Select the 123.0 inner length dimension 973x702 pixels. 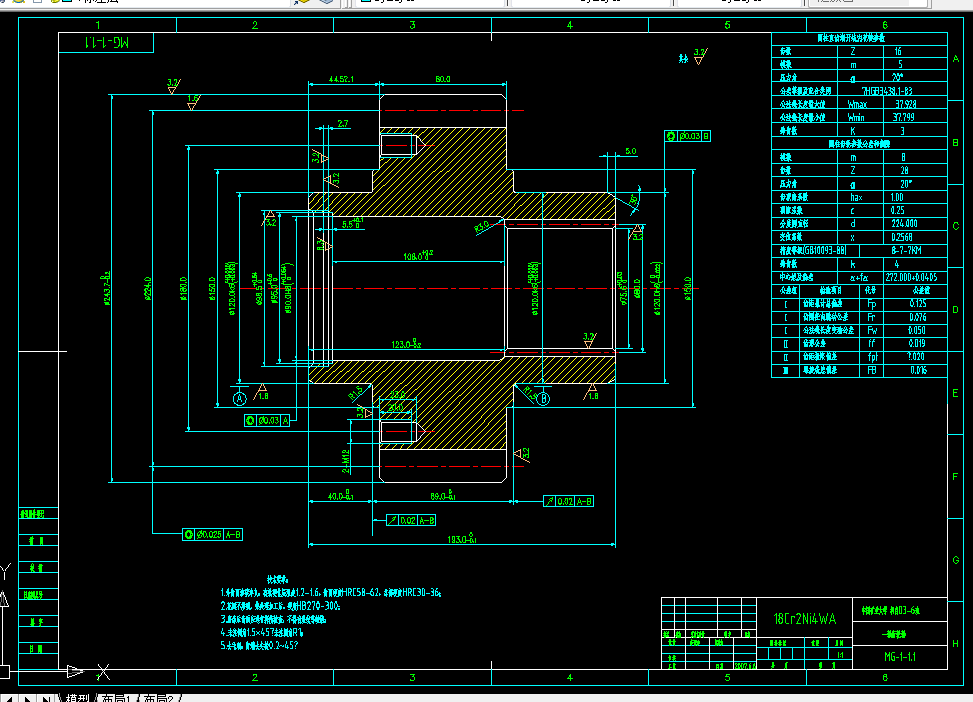click(x=406, y=344)
